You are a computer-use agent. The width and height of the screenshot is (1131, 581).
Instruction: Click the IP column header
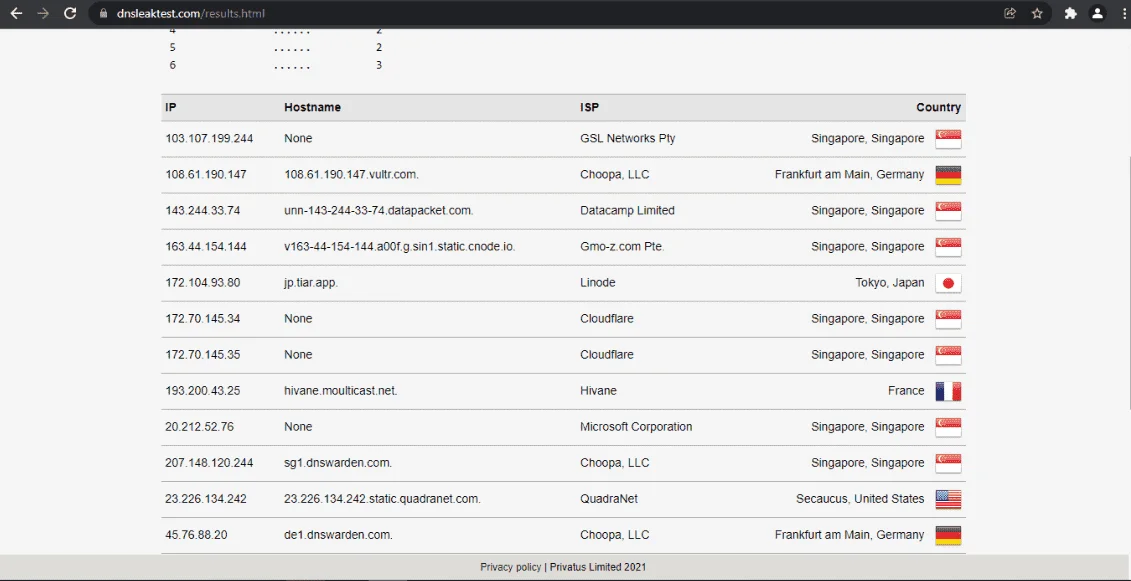tap(171, 108)
